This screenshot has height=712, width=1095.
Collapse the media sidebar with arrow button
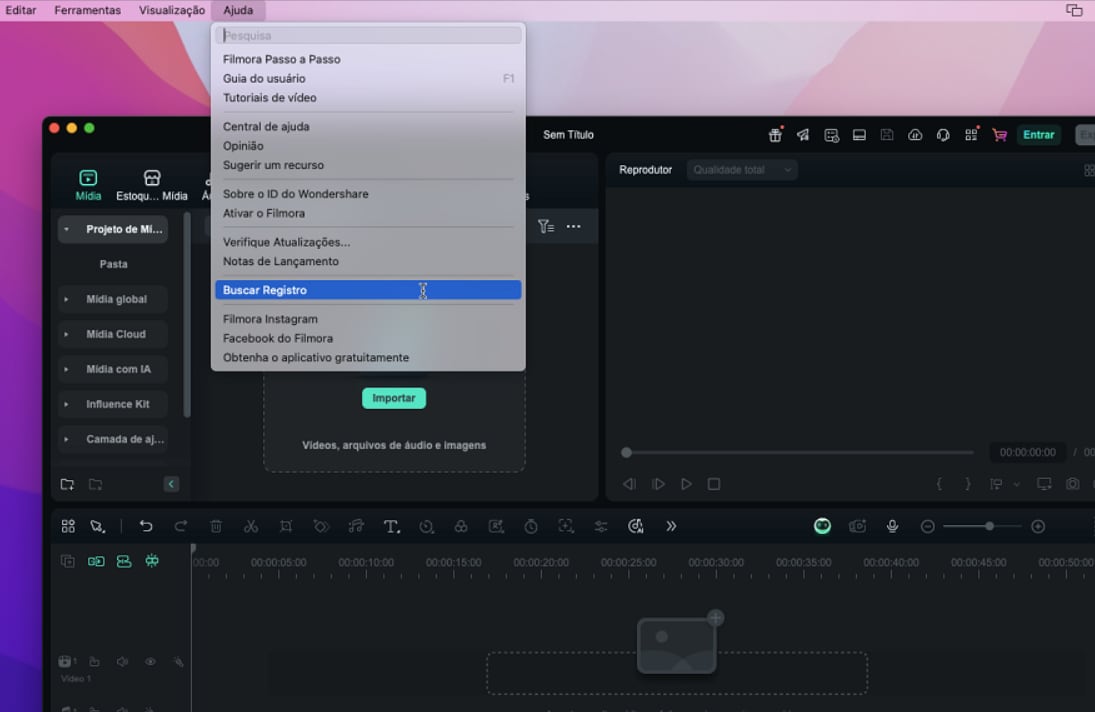coord(171,484)
